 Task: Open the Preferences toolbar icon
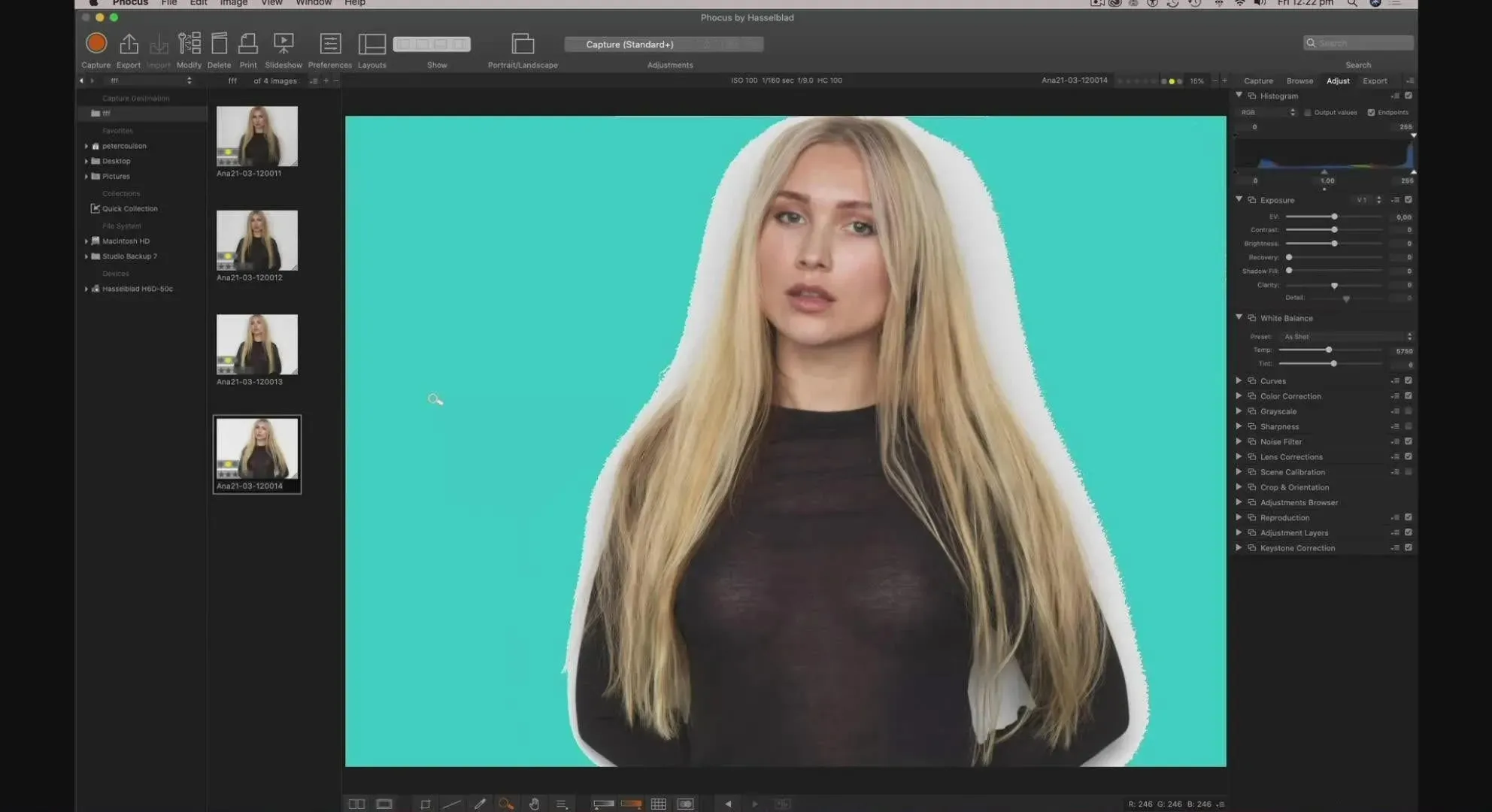[x=329, y=44]
